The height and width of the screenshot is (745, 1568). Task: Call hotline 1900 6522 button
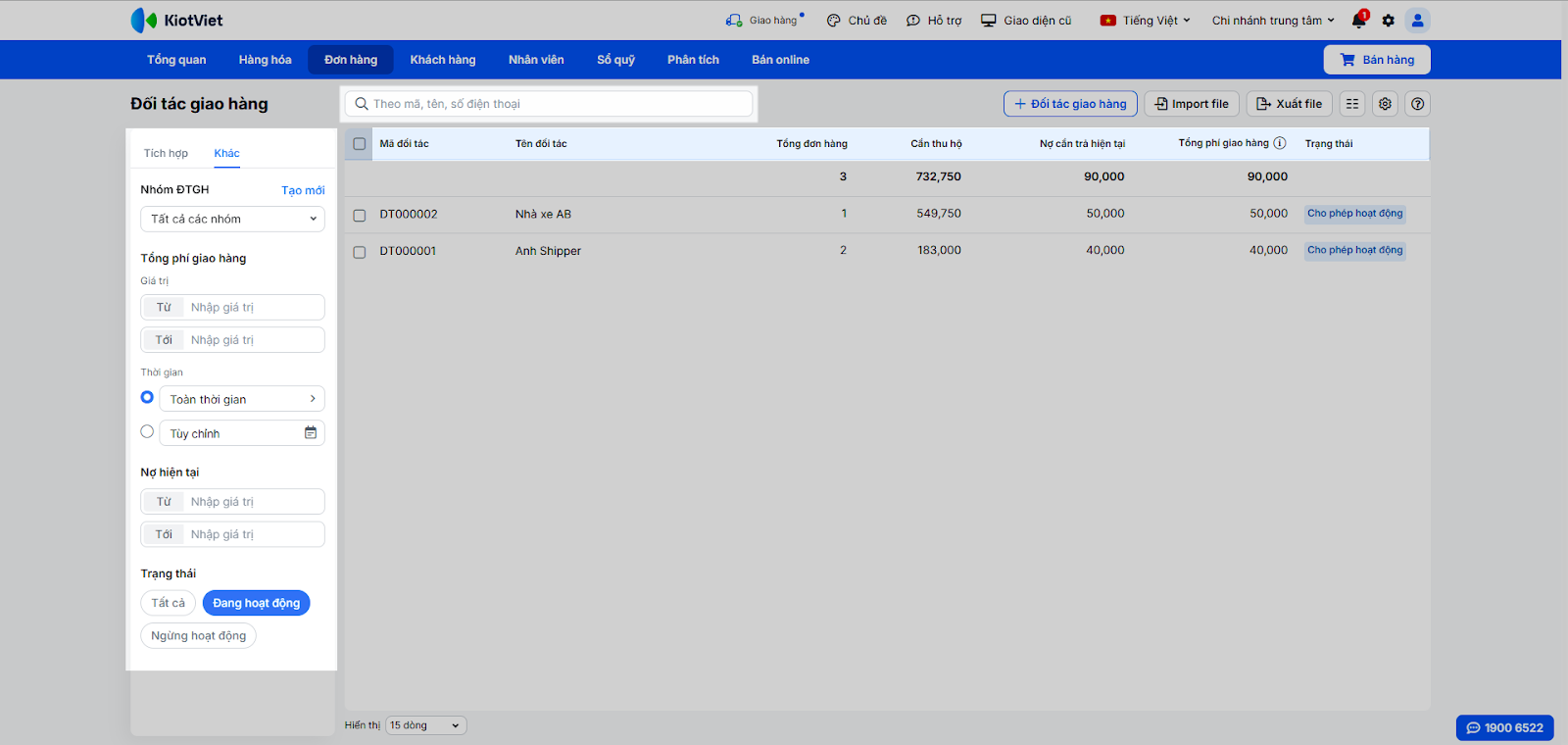tap(1504, 727)
